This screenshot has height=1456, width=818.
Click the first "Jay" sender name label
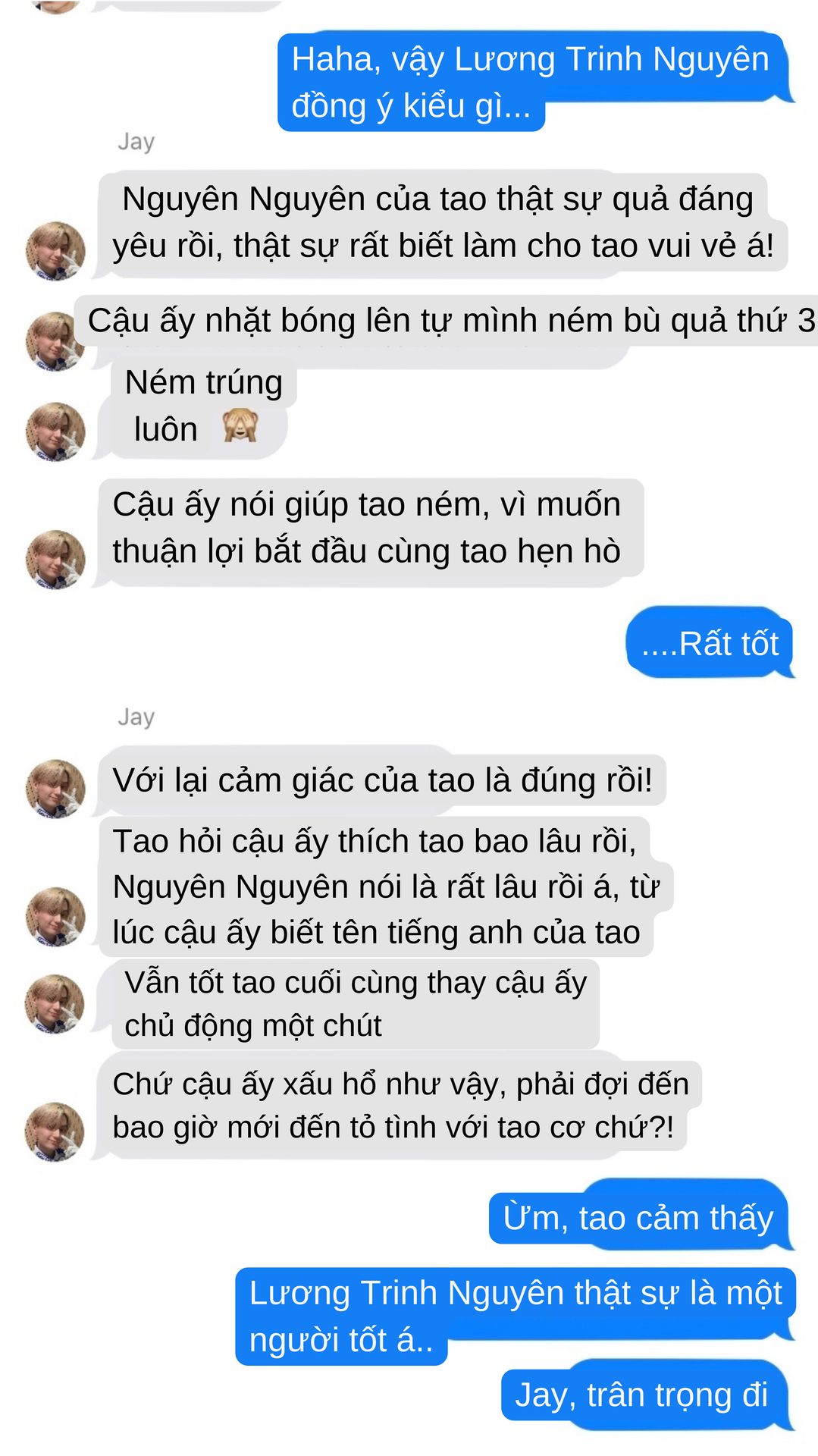coord(136,142)
